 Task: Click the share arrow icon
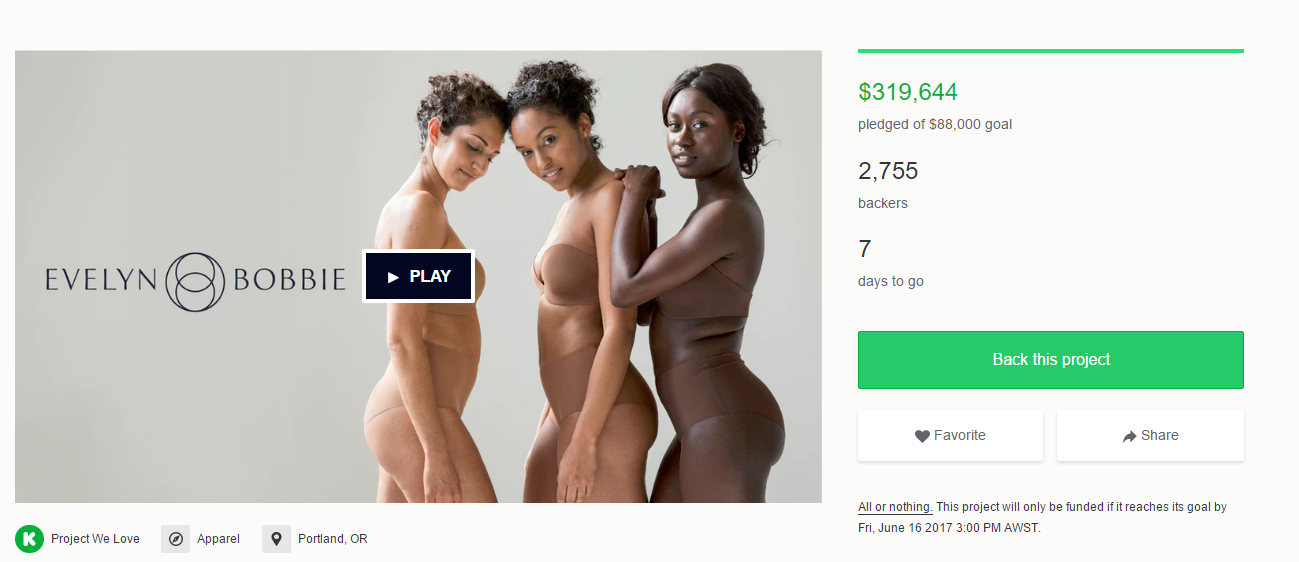(1129, 436)
